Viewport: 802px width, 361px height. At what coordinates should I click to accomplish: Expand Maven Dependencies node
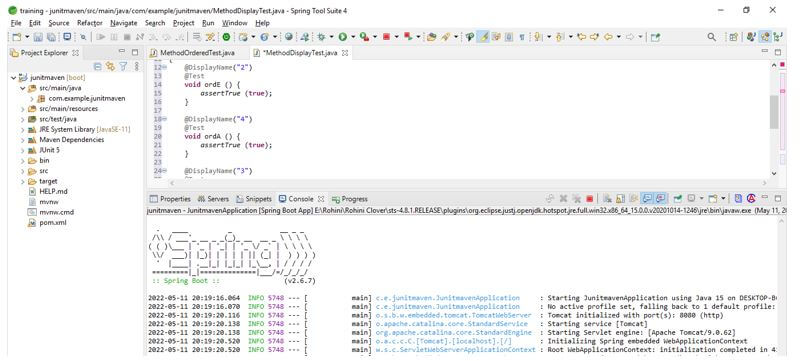(23, 140)
